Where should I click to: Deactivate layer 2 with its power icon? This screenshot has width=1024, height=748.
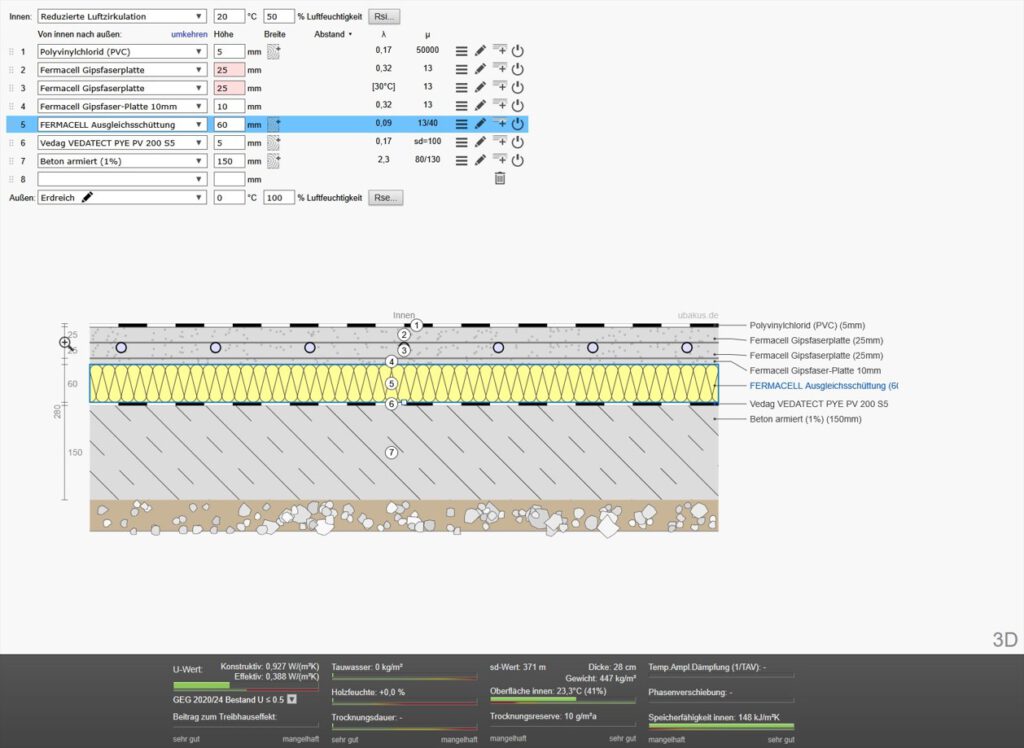tap(518, 69)
